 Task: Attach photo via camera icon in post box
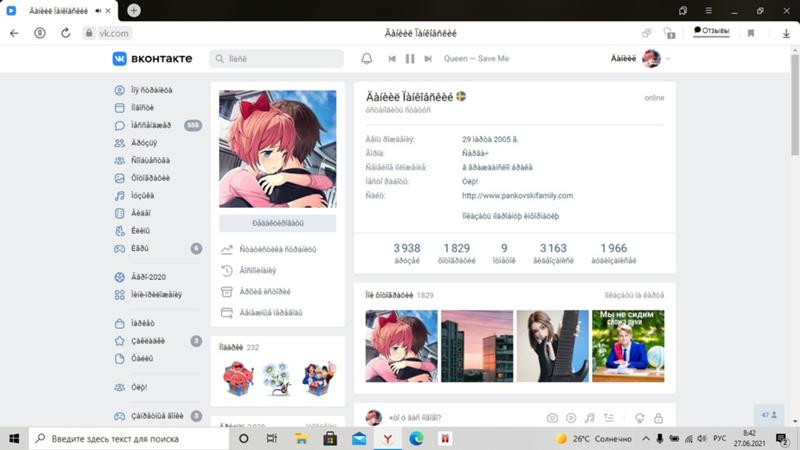(552, 418)
